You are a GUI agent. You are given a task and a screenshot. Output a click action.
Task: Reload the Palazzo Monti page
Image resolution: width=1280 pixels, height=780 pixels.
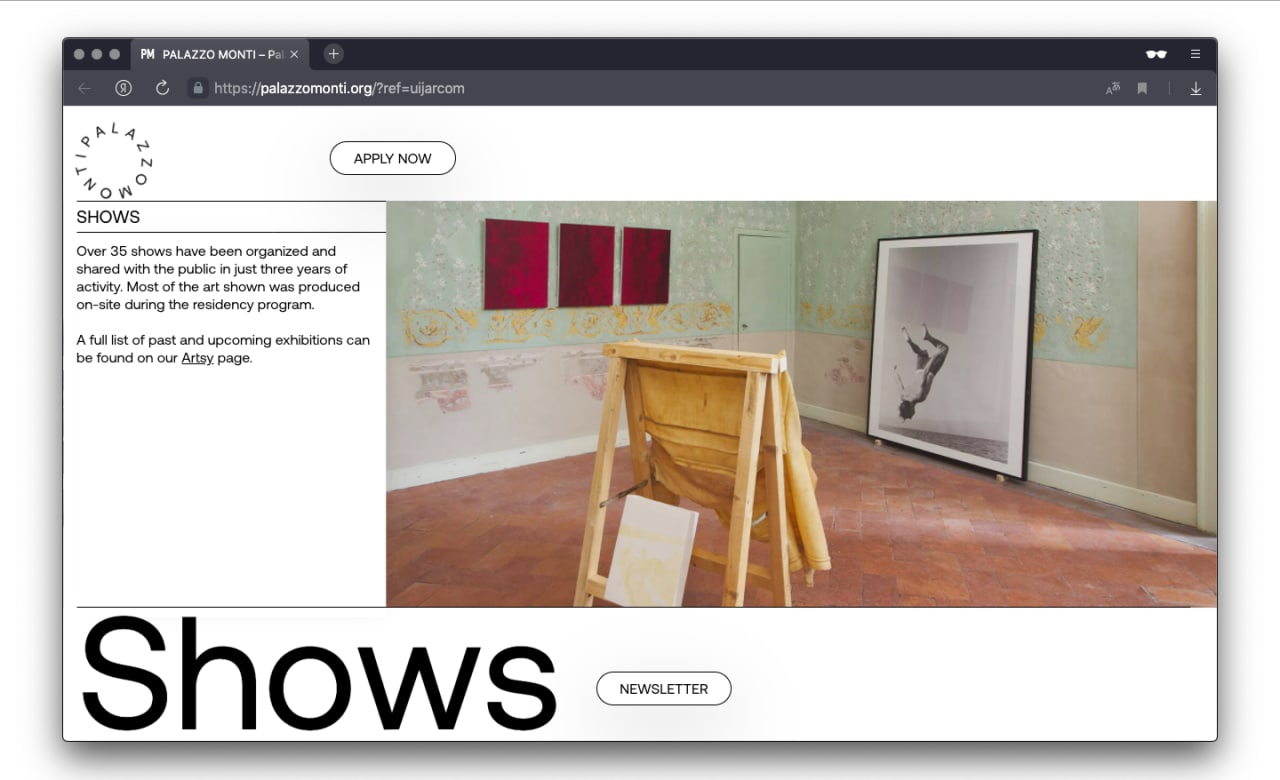(162, 88)
